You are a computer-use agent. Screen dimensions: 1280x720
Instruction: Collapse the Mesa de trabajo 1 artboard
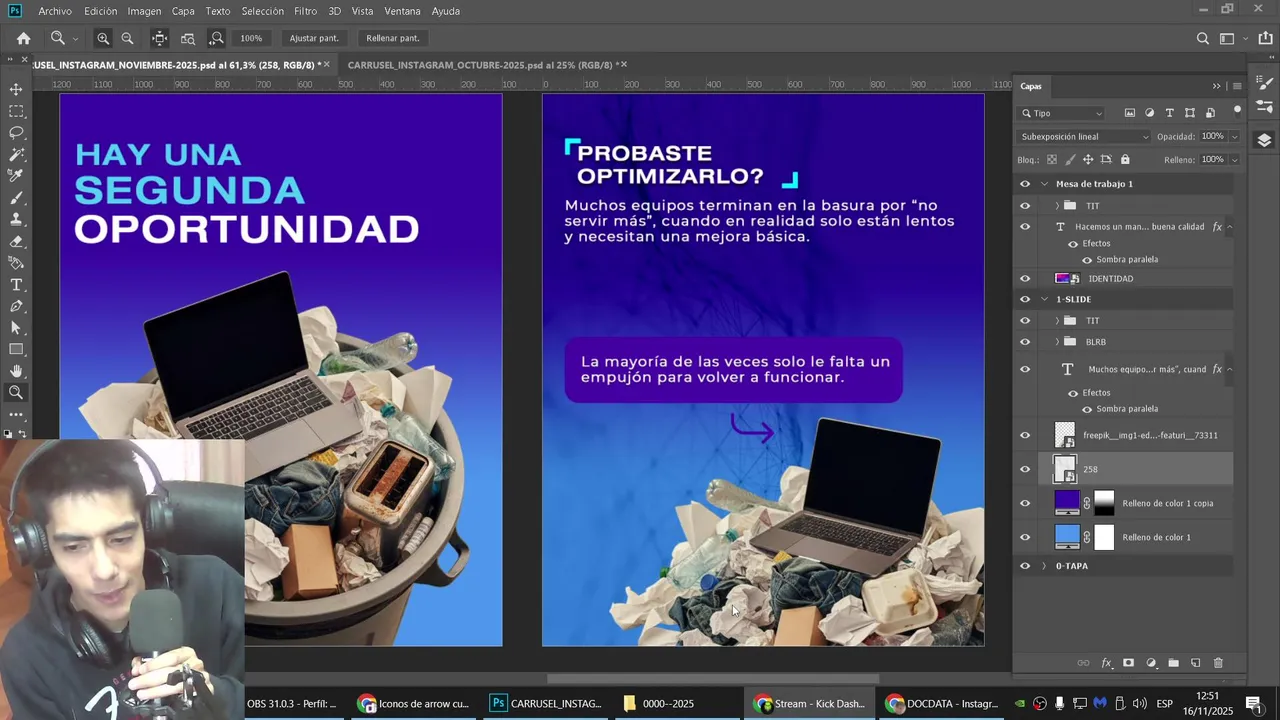(x=1044, y=184)
